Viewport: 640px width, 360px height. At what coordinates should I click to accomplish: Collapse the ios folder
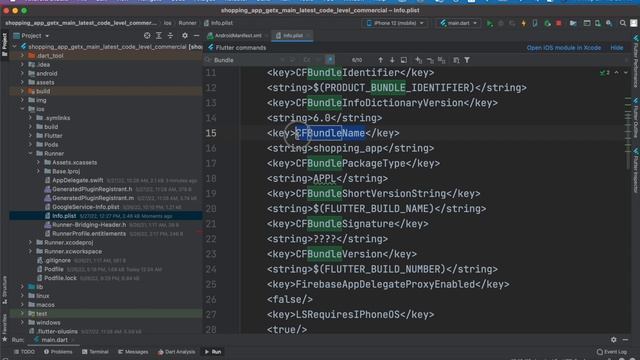[22, 109]
